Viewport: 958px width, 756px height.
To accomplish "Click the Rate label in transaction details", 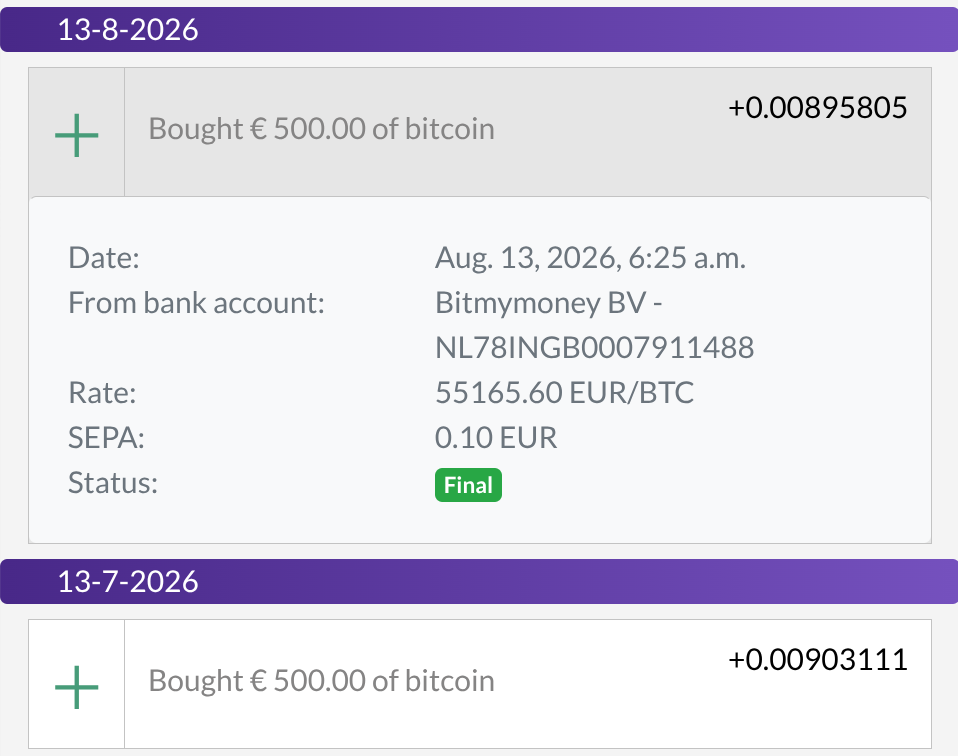I will point(102,392).
